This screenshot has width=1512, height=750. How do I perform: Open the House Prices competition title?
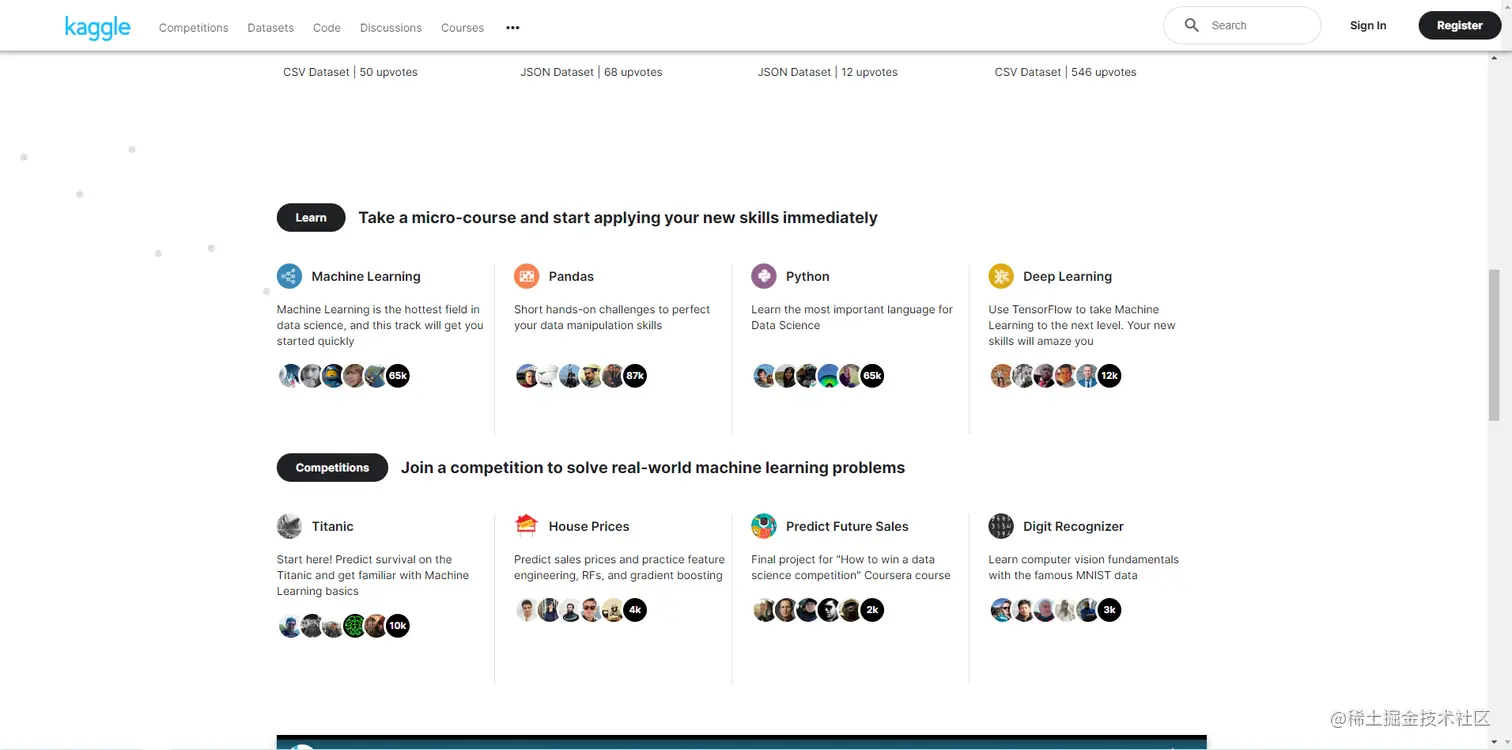(x=589, y=527)
